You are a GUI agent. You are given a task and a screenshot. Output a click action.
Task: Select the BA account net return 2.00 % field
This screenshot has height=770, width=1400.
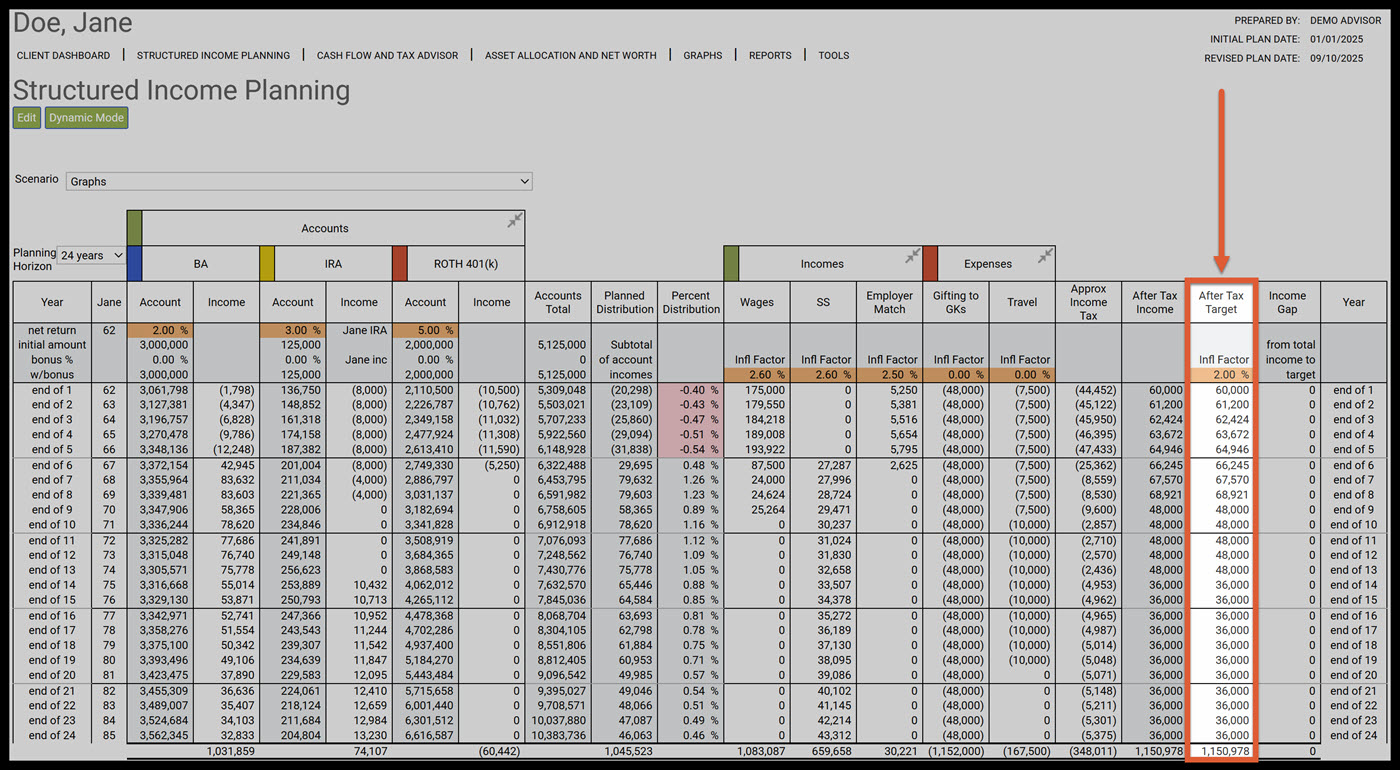(x=160, y=330)
